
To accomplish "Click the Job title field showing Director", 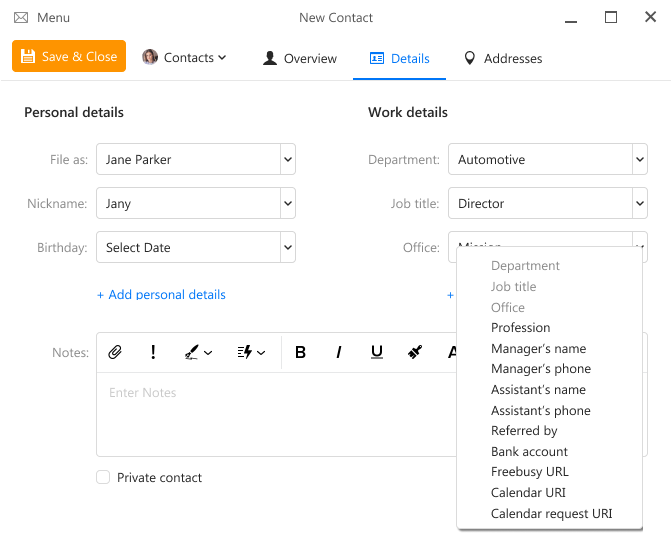I will pyautogui.click(x=540, y=203).
